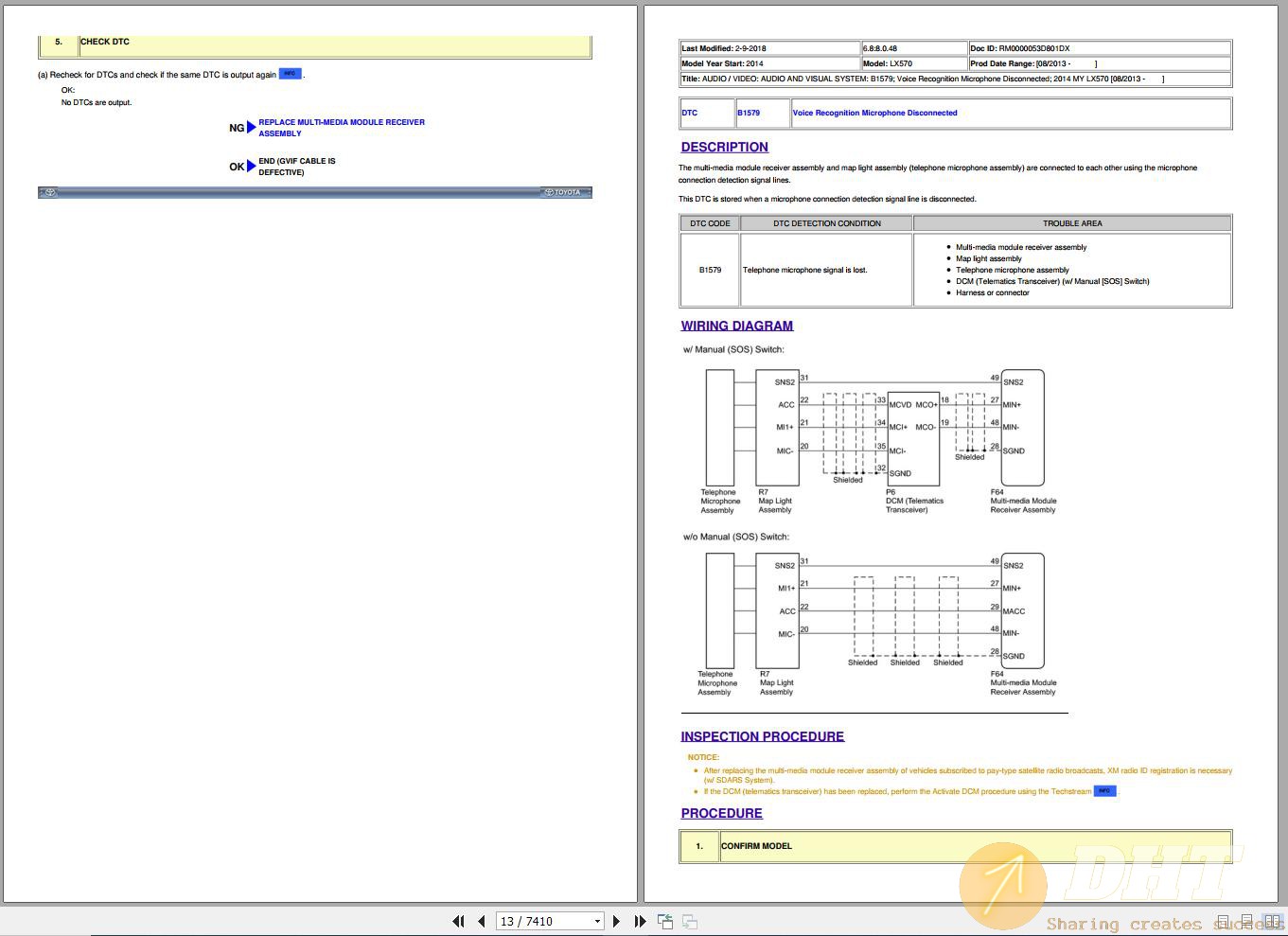Image resolution: width=1288 pixels, height=936 pixels.
Task: Select the CHECK DTC step header
Action: coord(315,44)
